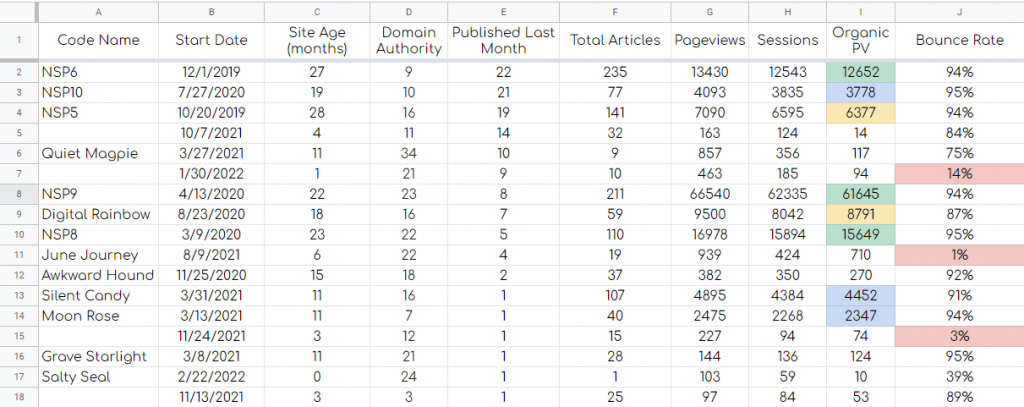The image size is (1024, 407).
Task: Click domain authority value 34
Action: pos(409,154)
